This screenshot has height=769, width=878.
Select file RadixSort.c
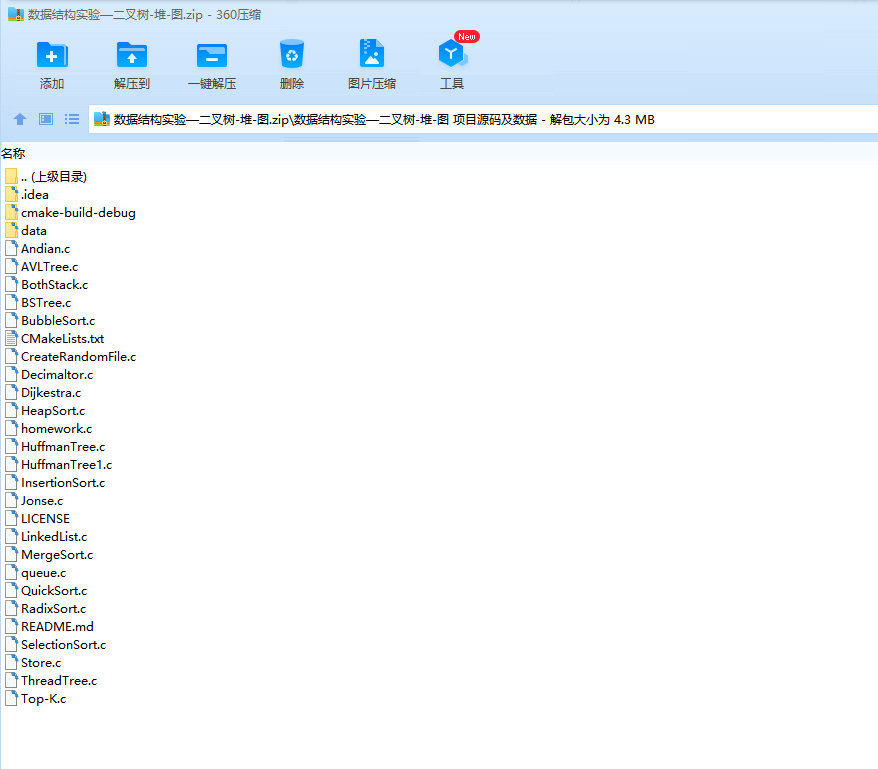[x=45, y=608]
